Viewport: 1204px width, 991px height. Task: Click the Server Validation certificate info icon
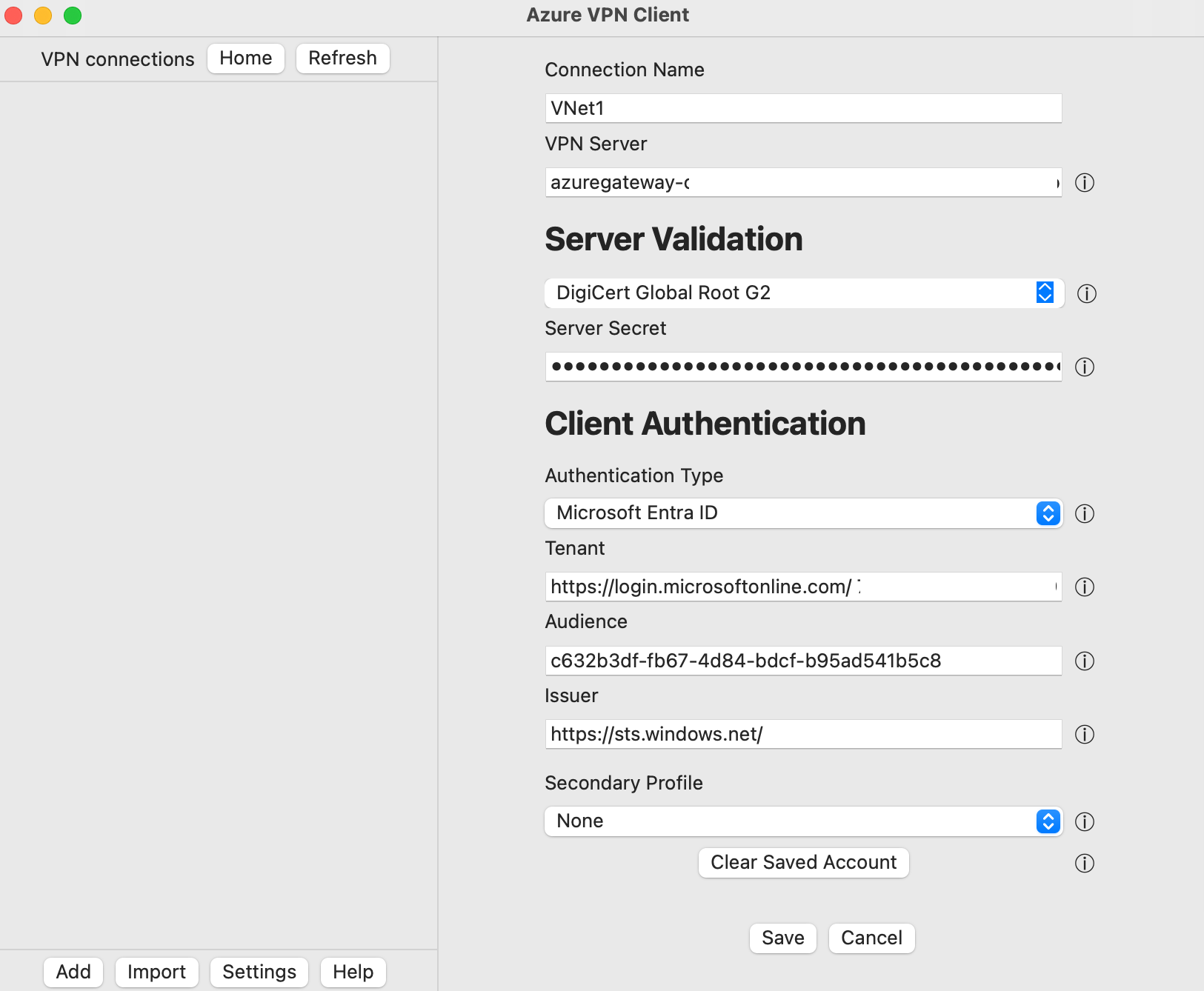pyautogui.click(x=1087, y=294)
